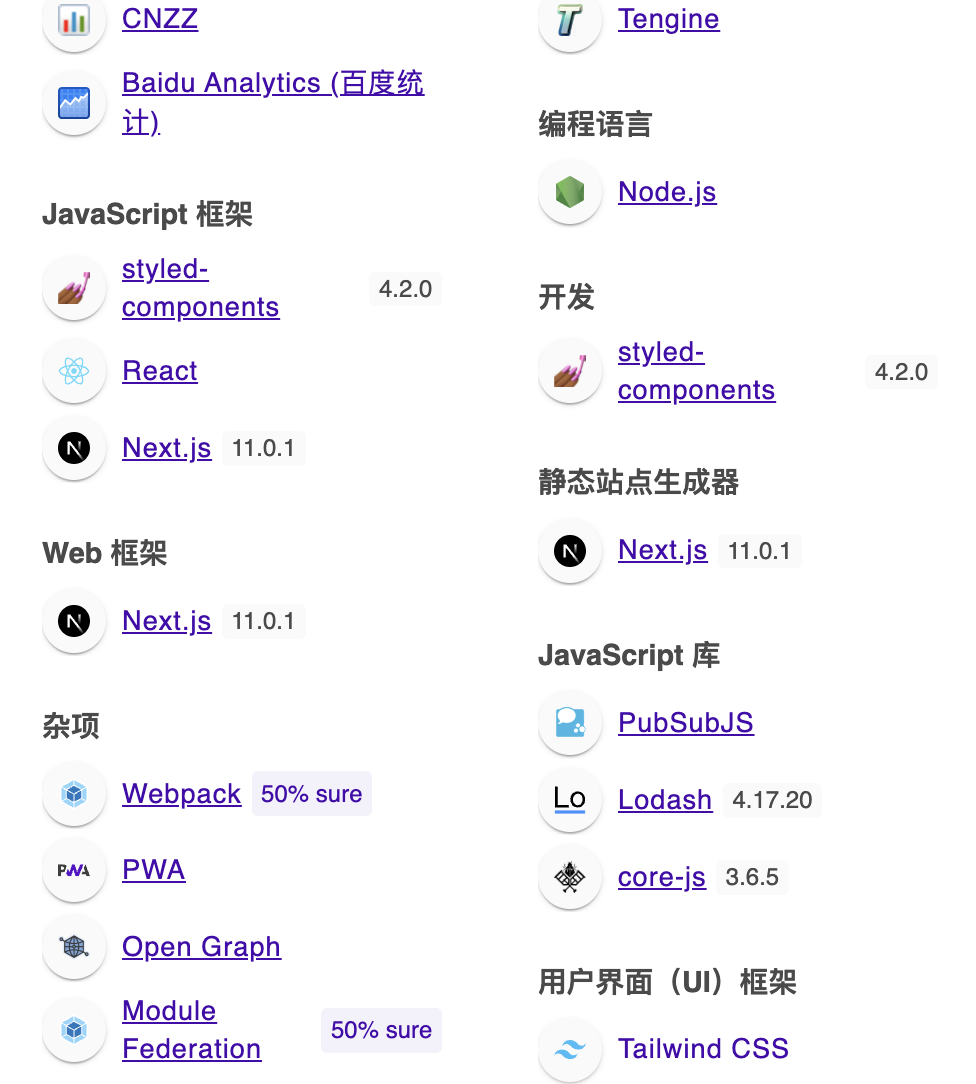
Task: Click the JavaScript 框架 heading
Action: (147, 214)
